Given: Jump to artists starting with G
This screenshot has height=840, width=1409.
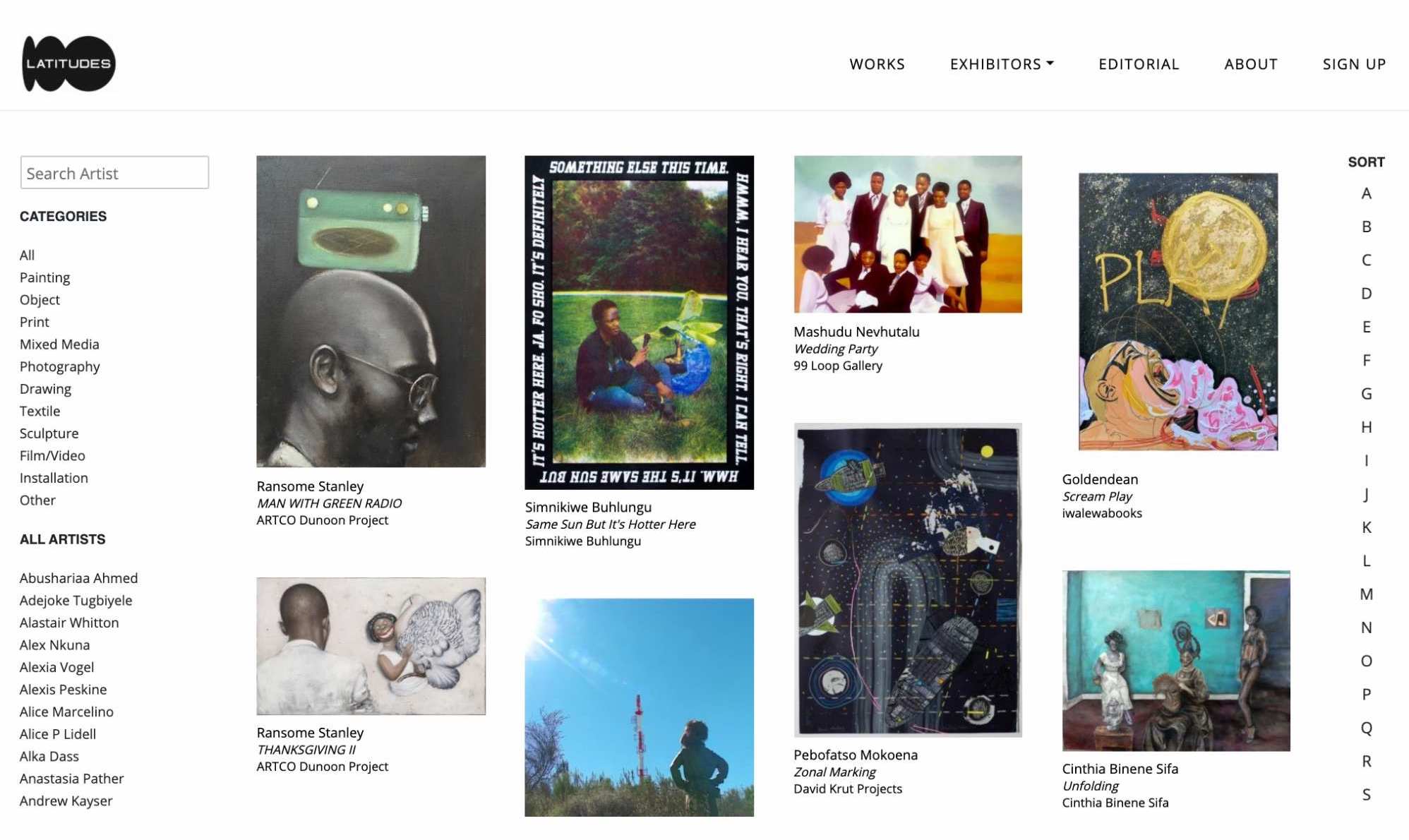Looking at the screenshot, I should click(1366, 394).
